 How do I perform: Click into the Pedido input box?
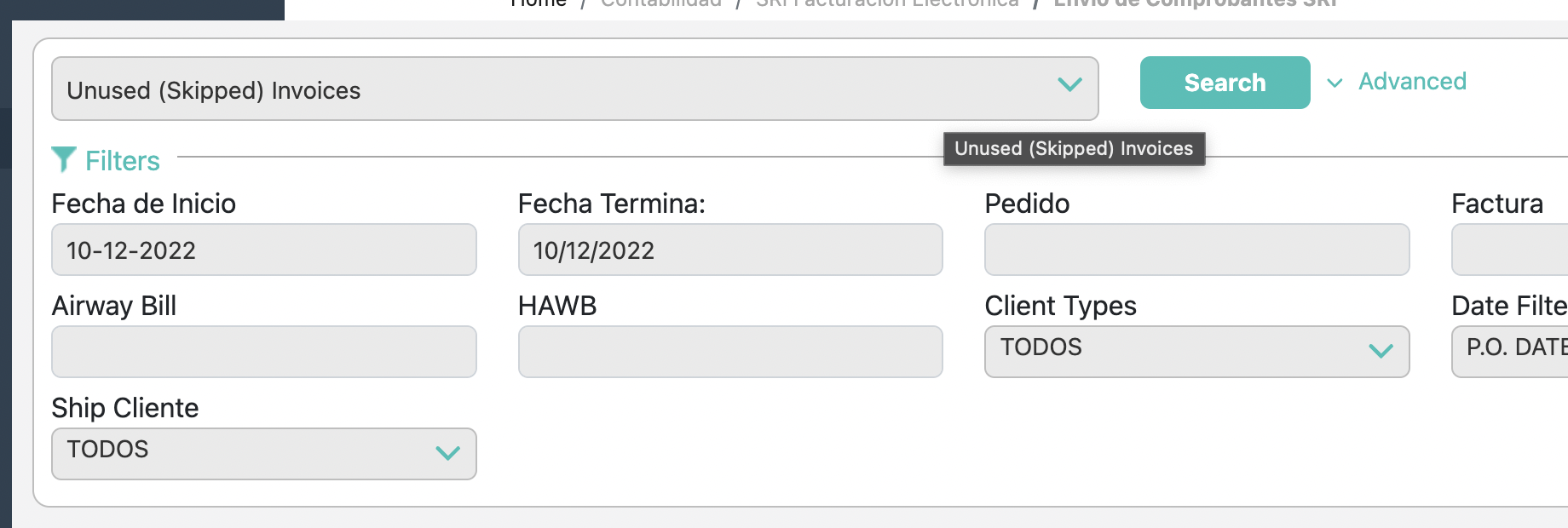[1196, 250]
